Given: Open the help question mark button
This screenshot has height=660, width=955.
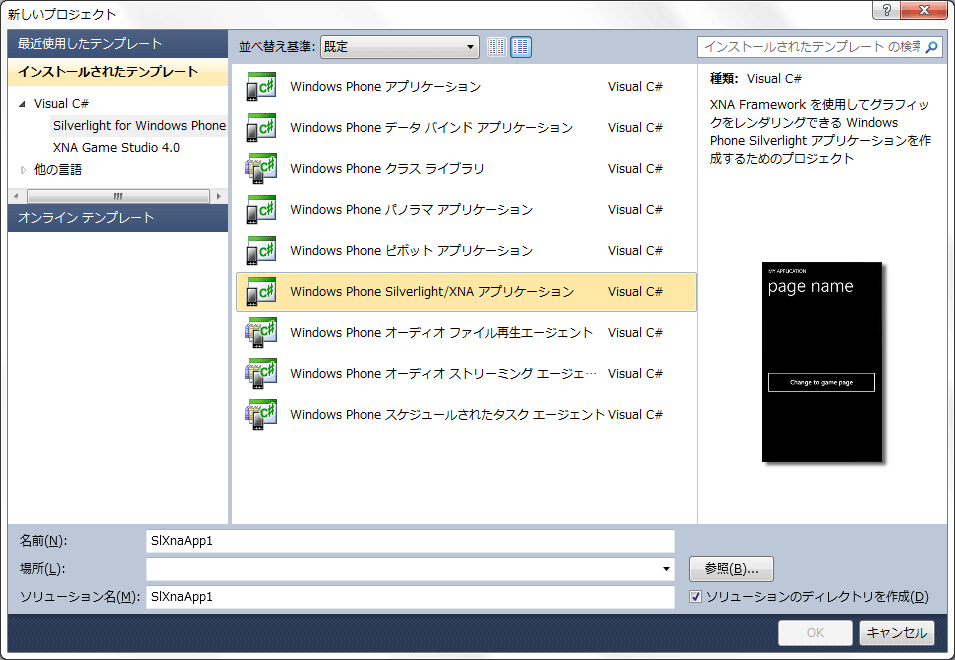Looking at the screenshot, I should 886,10.
